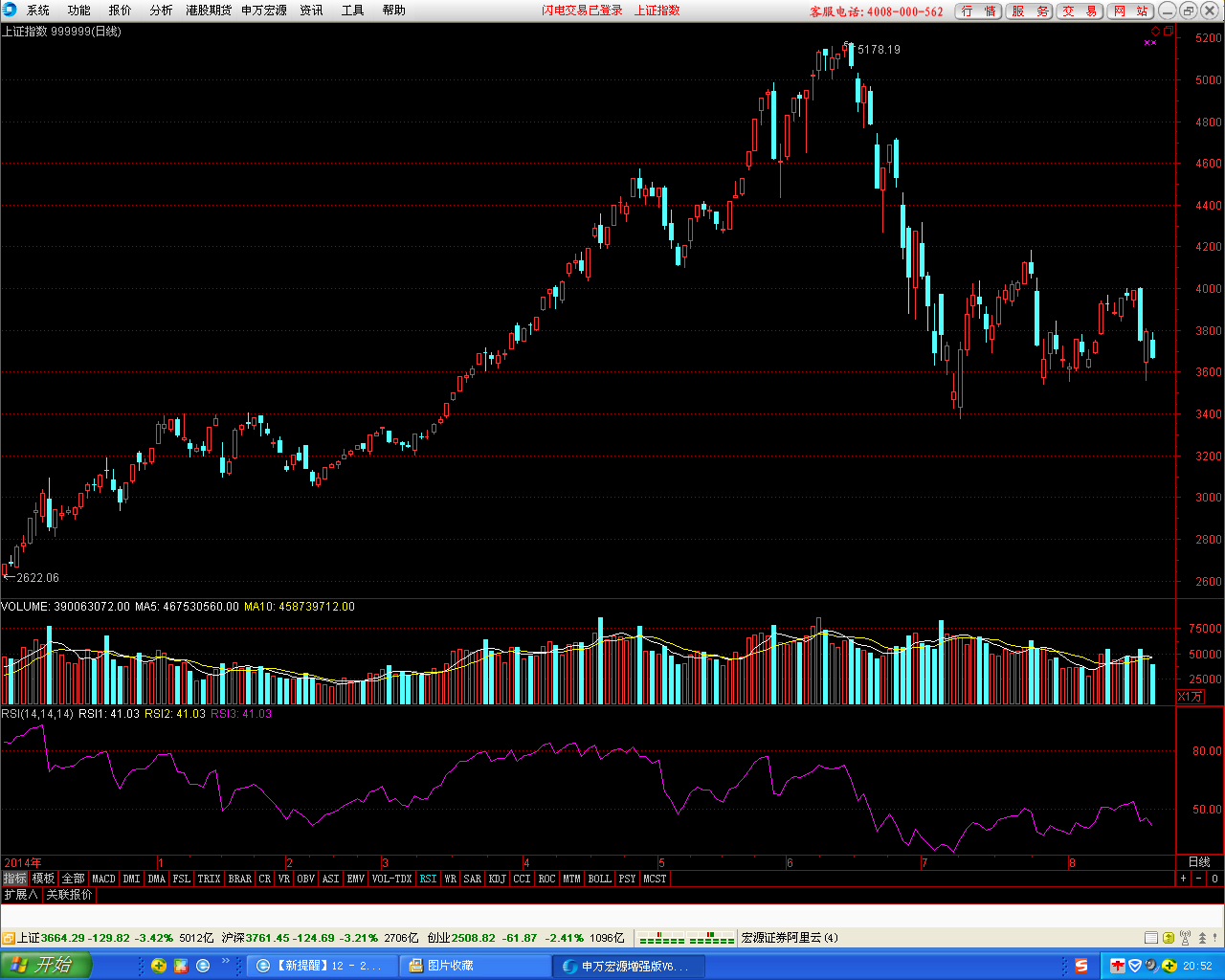The height and width of the screenshot is (980, 1225).
Task: Switch indicator to DMI
Action: click(x=131, y=879)
